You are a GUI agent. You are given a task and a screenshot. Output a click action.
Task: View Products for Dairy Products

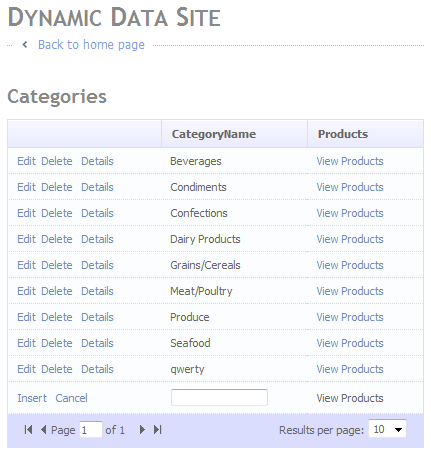[350, 239]
